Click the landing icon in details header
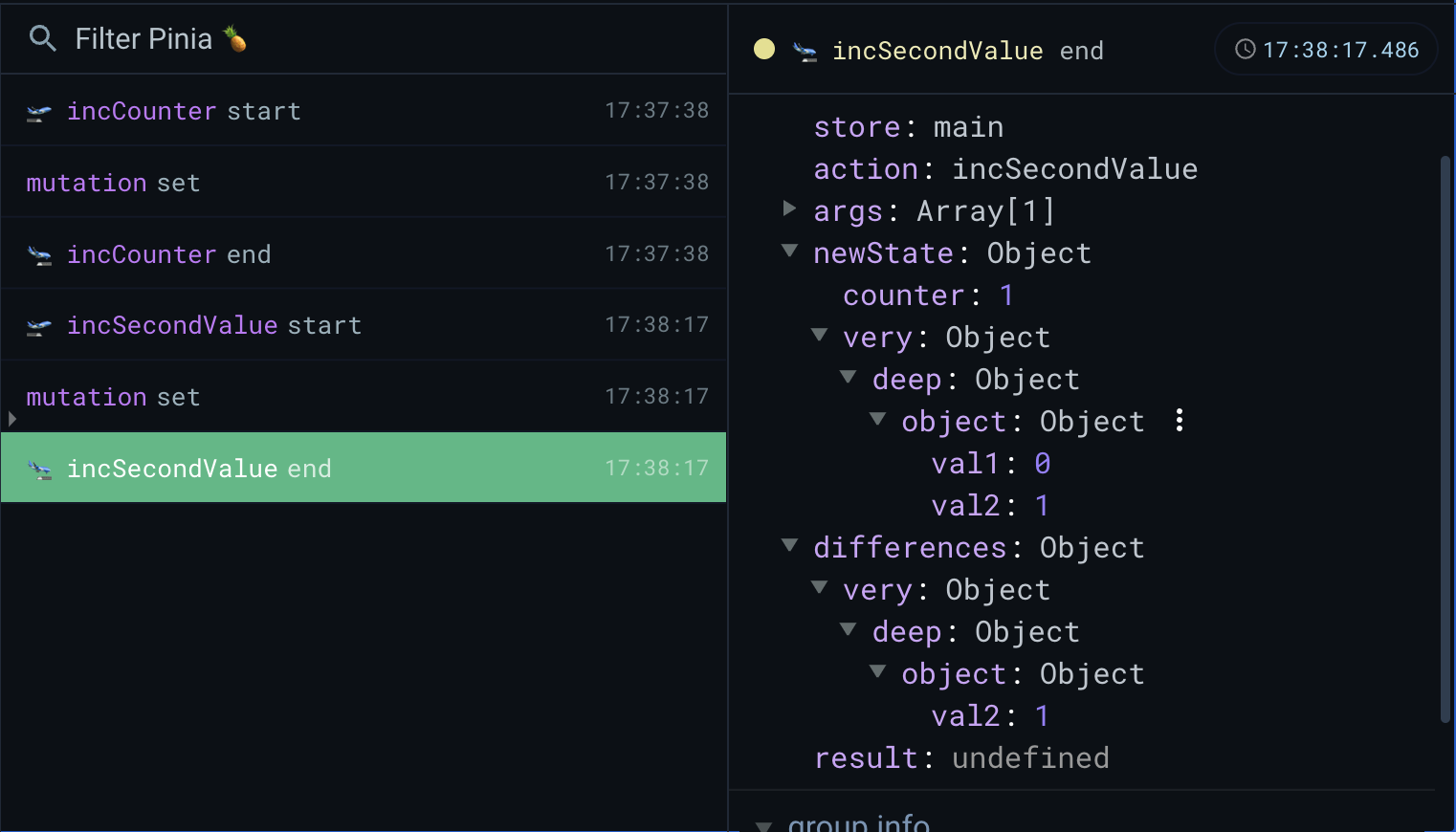1456x832 pixels. pyautogui.click(x=805, y=52)
